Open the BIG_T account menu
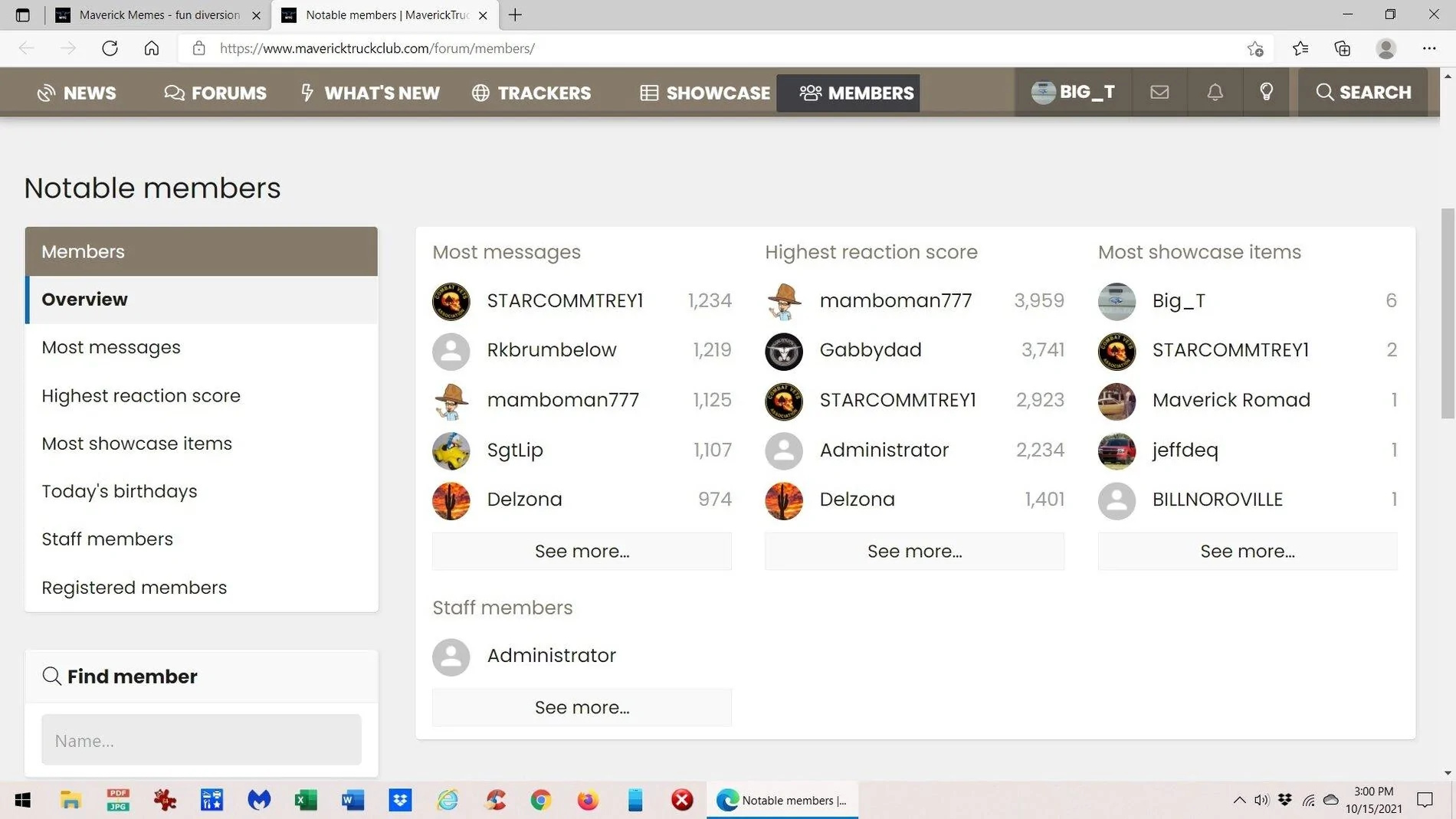 [x=1073, y=92]
